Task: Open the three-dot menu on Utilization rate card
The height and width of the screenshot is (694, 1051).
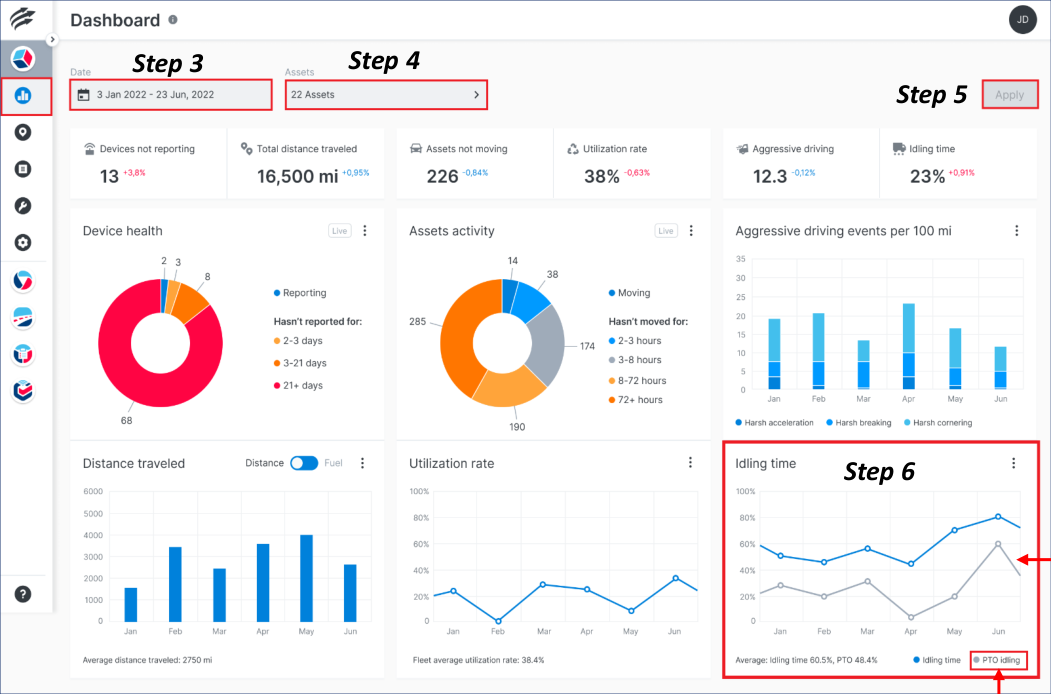Action: tap(690, 462)
